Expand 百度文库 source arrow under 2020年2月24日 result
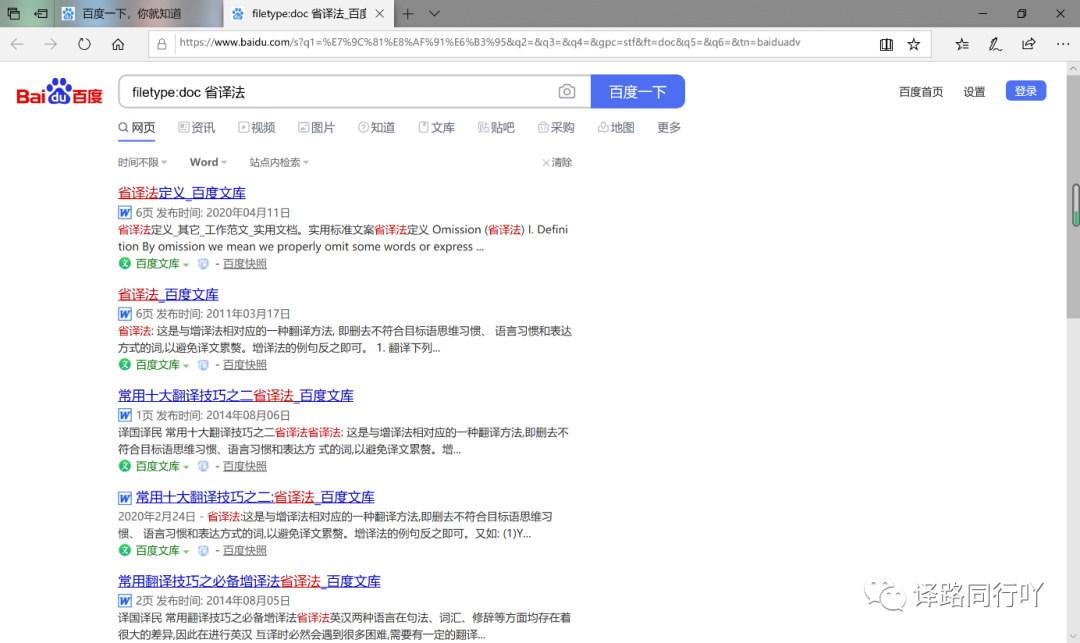This screenshot has height=643, width=1080. [x=186, y=551]
